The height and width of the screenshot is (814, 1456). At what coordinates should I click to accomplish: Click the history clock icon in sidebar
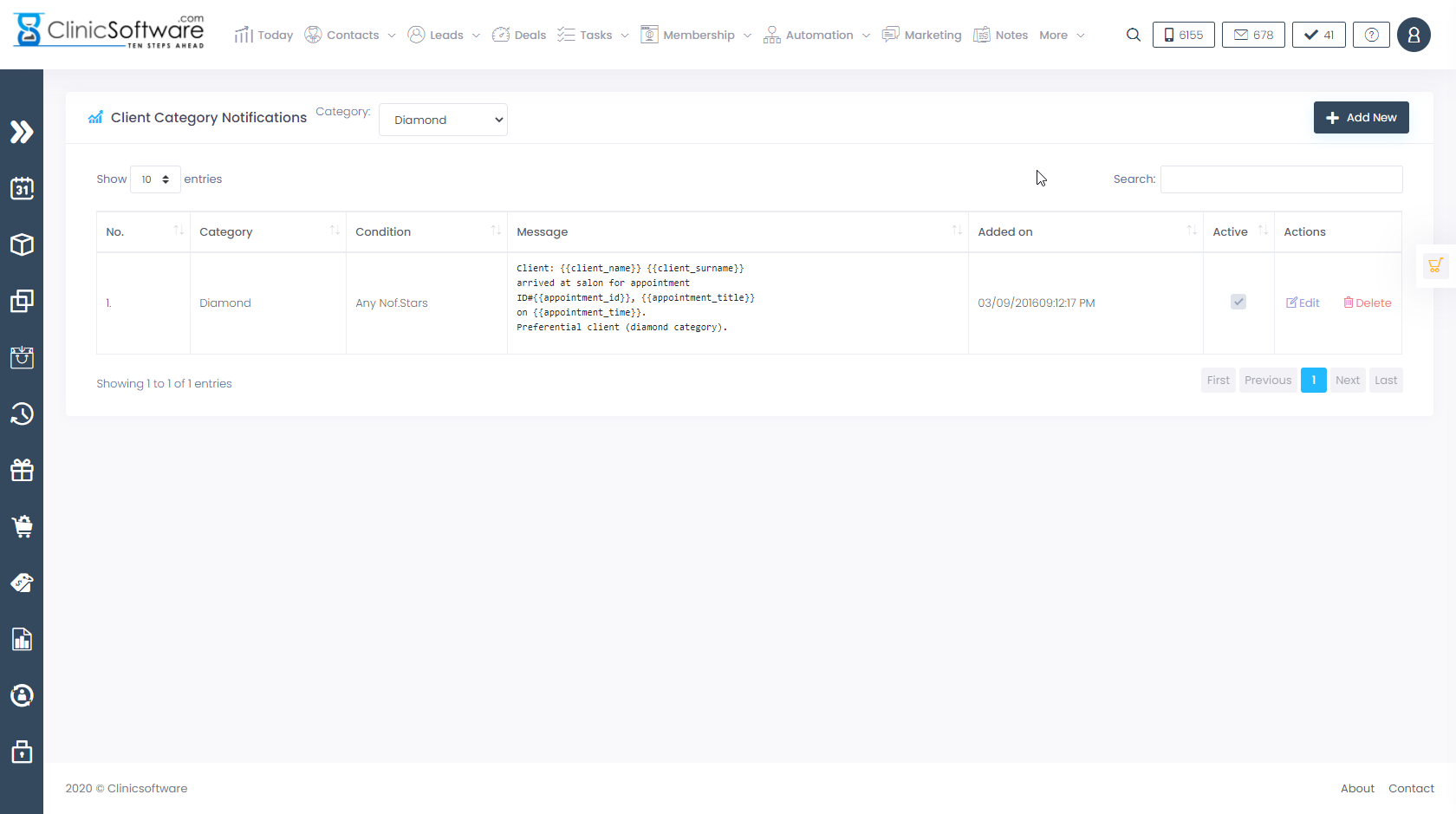(22, 414)
